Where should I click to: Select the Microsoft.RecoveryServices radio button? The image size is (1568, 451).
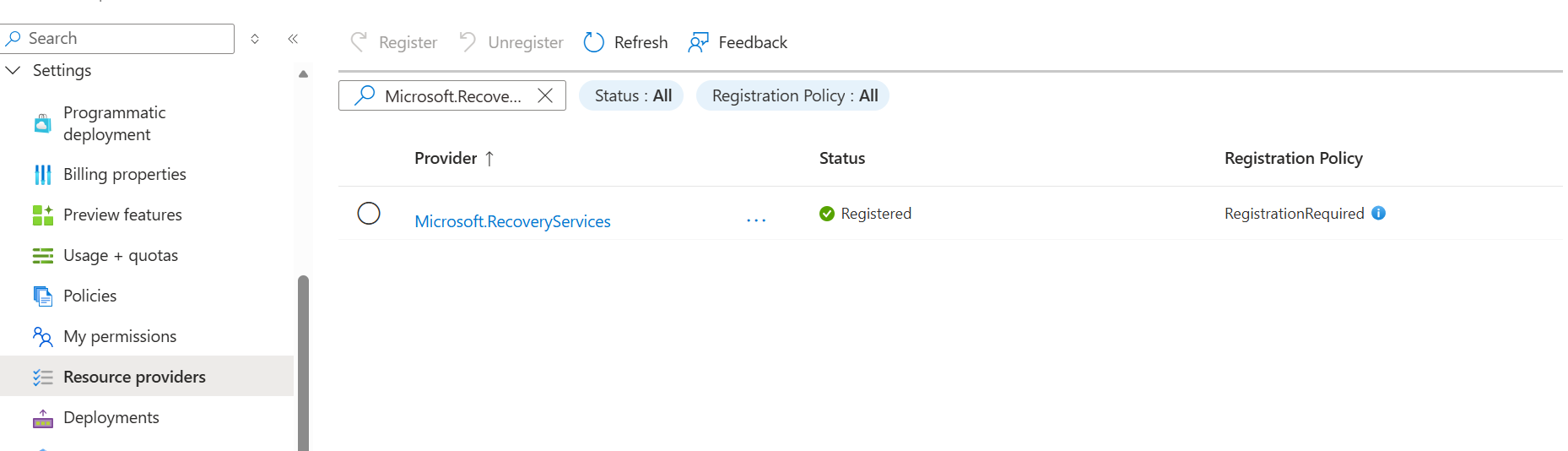point(369,213)
